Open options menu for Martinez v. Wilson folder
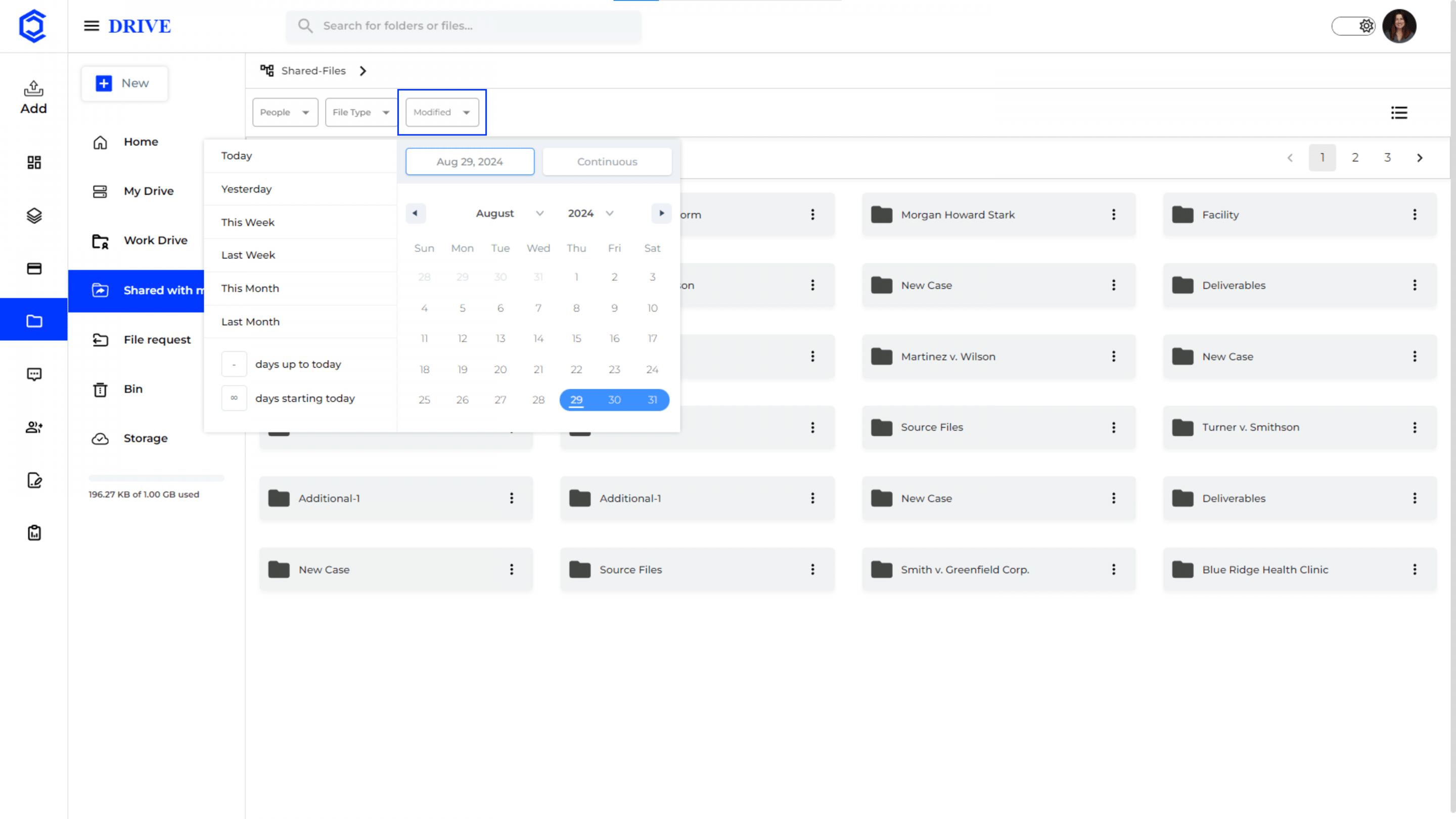This screenshot has width=1456, height=819. (x=1113, y=356)
